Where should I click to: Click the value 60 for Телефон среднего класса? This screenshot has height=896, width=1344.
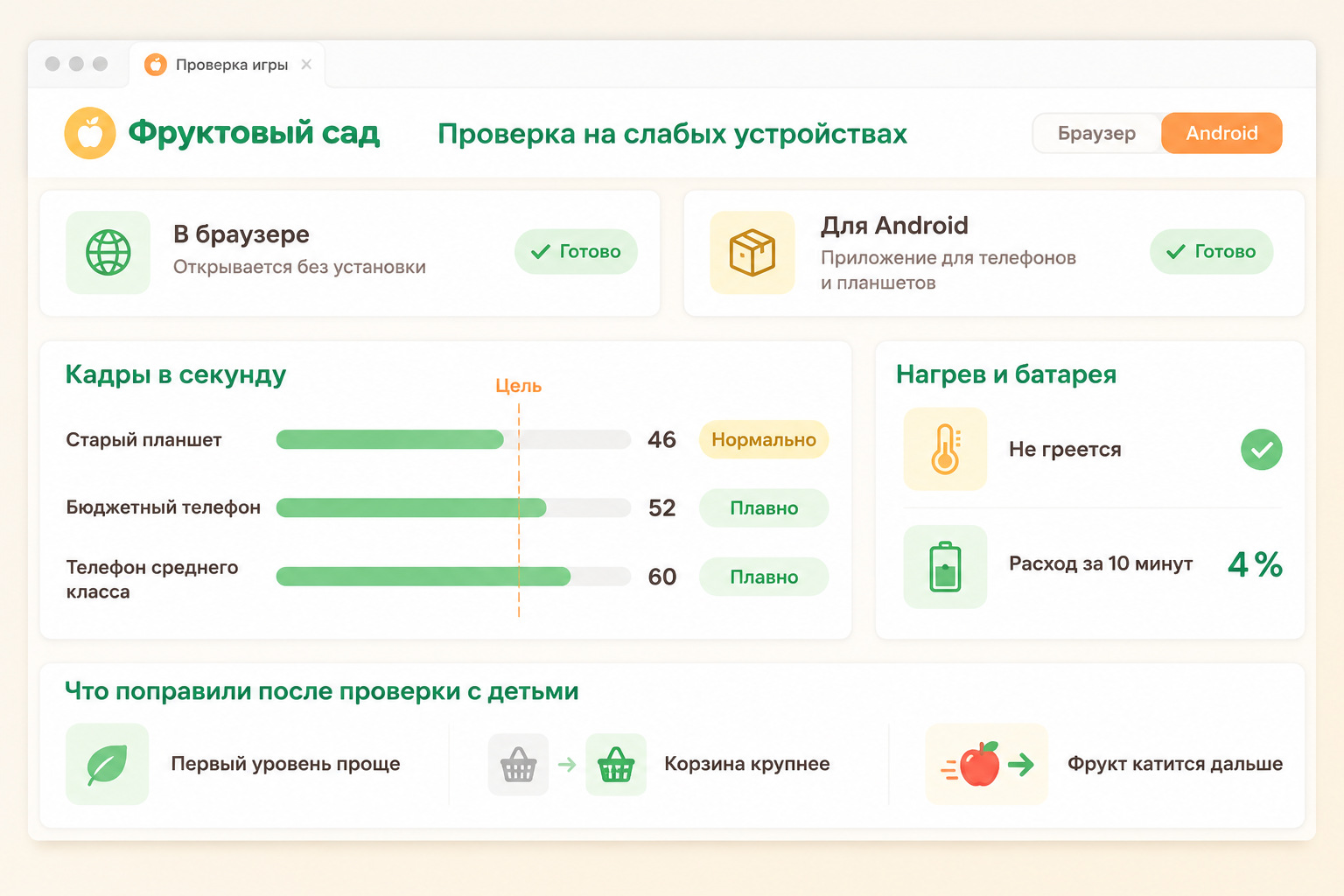click(661, 577)
